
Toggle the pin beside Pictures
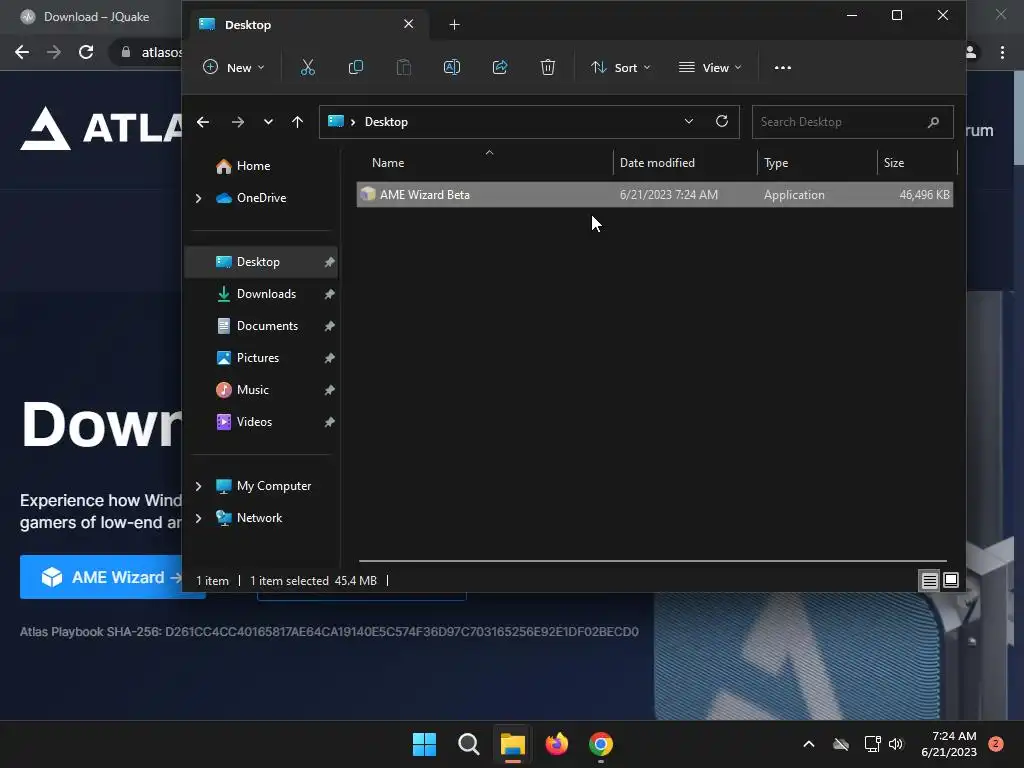330,358
